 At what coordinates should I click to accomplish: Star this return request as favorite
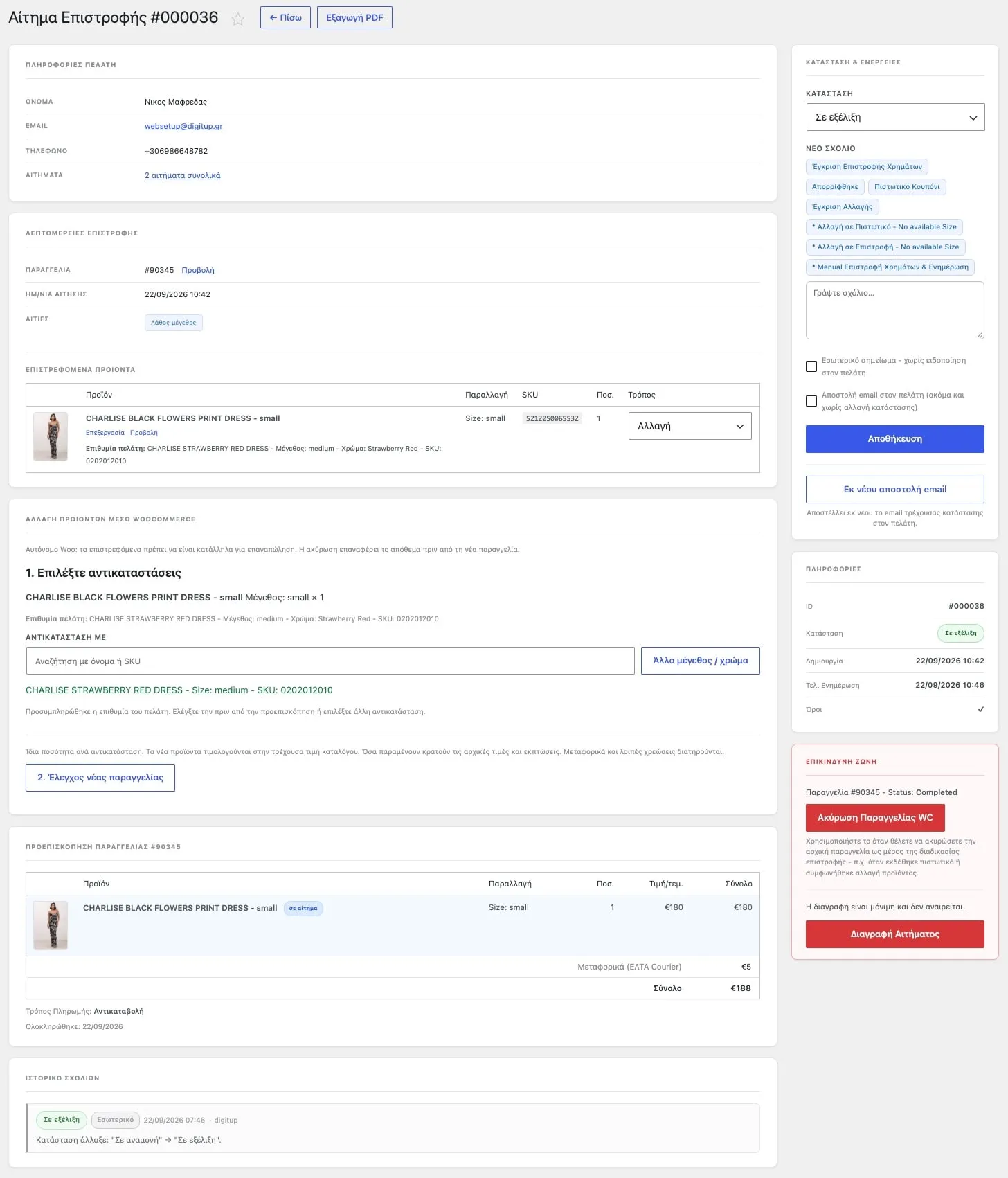pos(237,19)
